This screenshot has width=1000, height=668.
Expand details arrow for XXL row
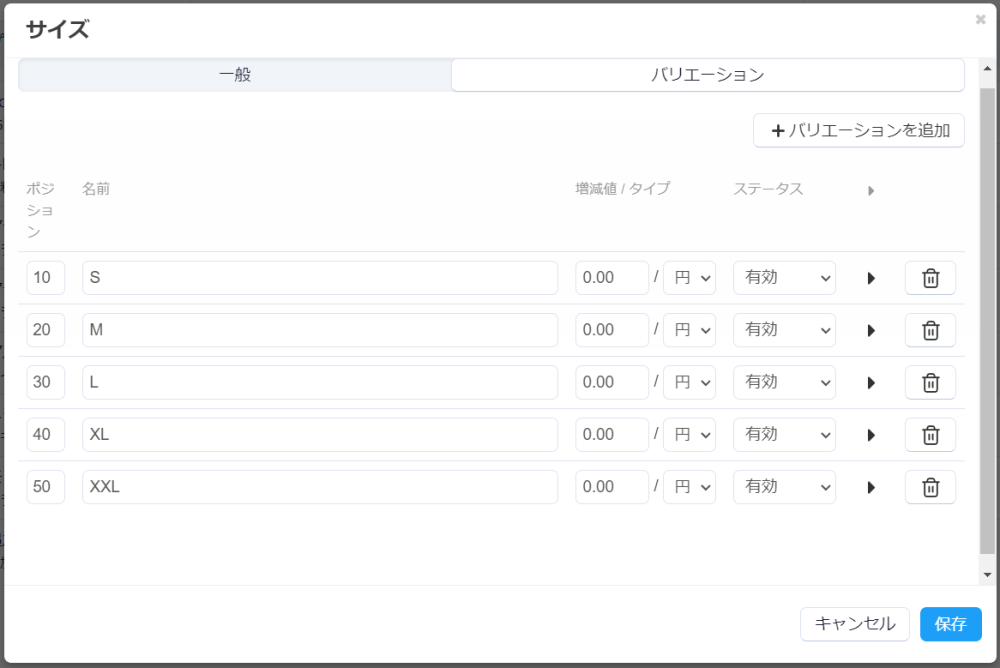point(871,487)
